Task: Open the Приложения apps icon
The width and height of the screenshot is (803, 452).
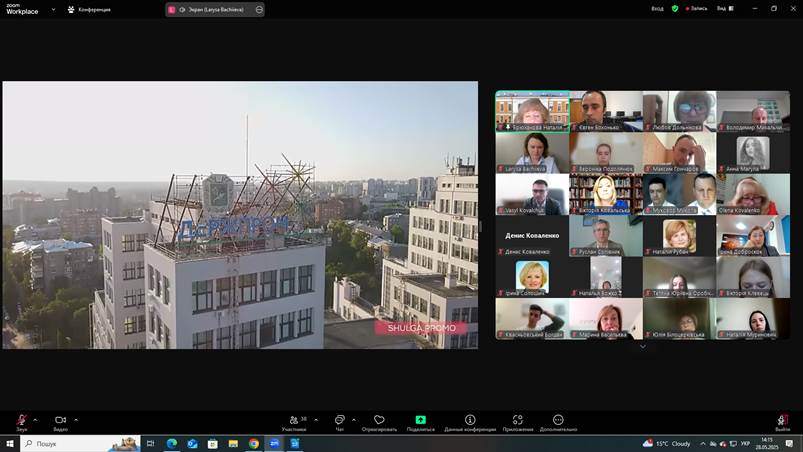Action: pyautogui.click(x=518, y=420)
